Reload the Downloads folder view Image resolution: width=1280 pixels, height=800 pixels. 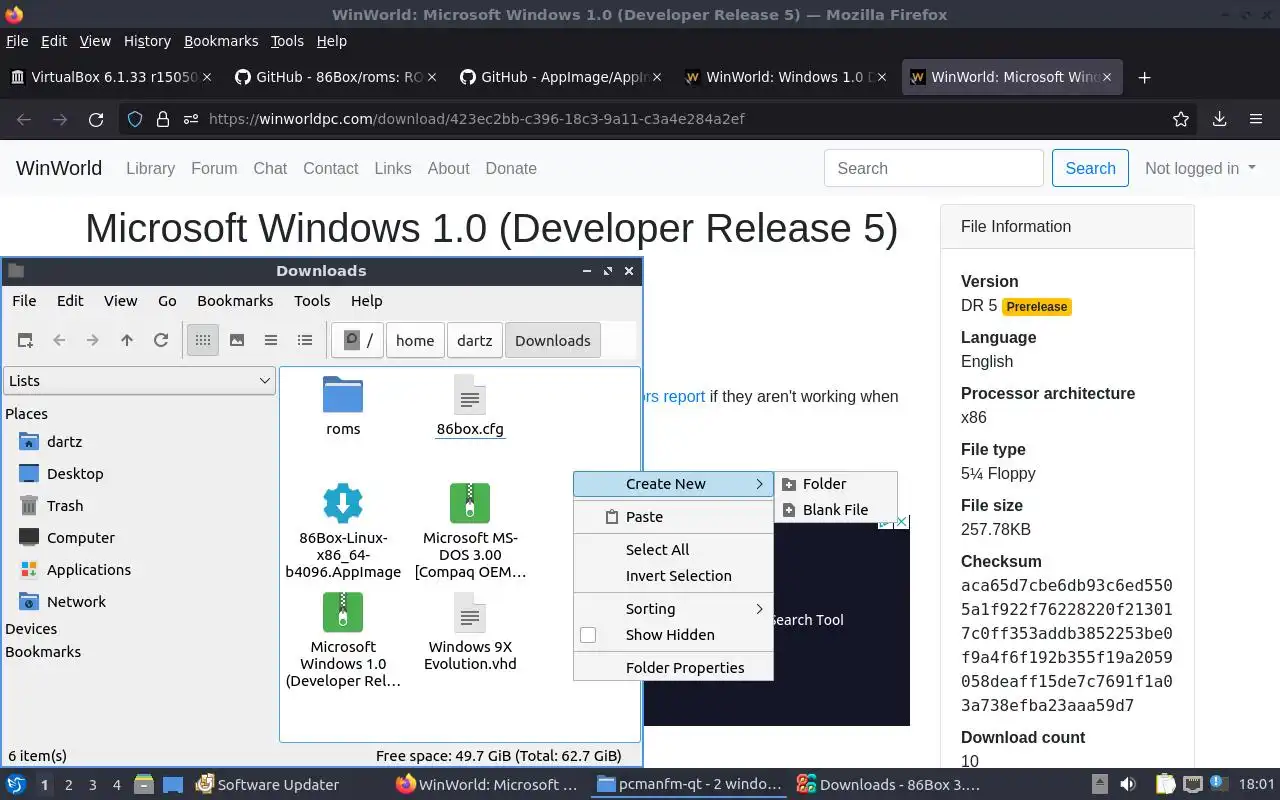click(x=161, y=340)
